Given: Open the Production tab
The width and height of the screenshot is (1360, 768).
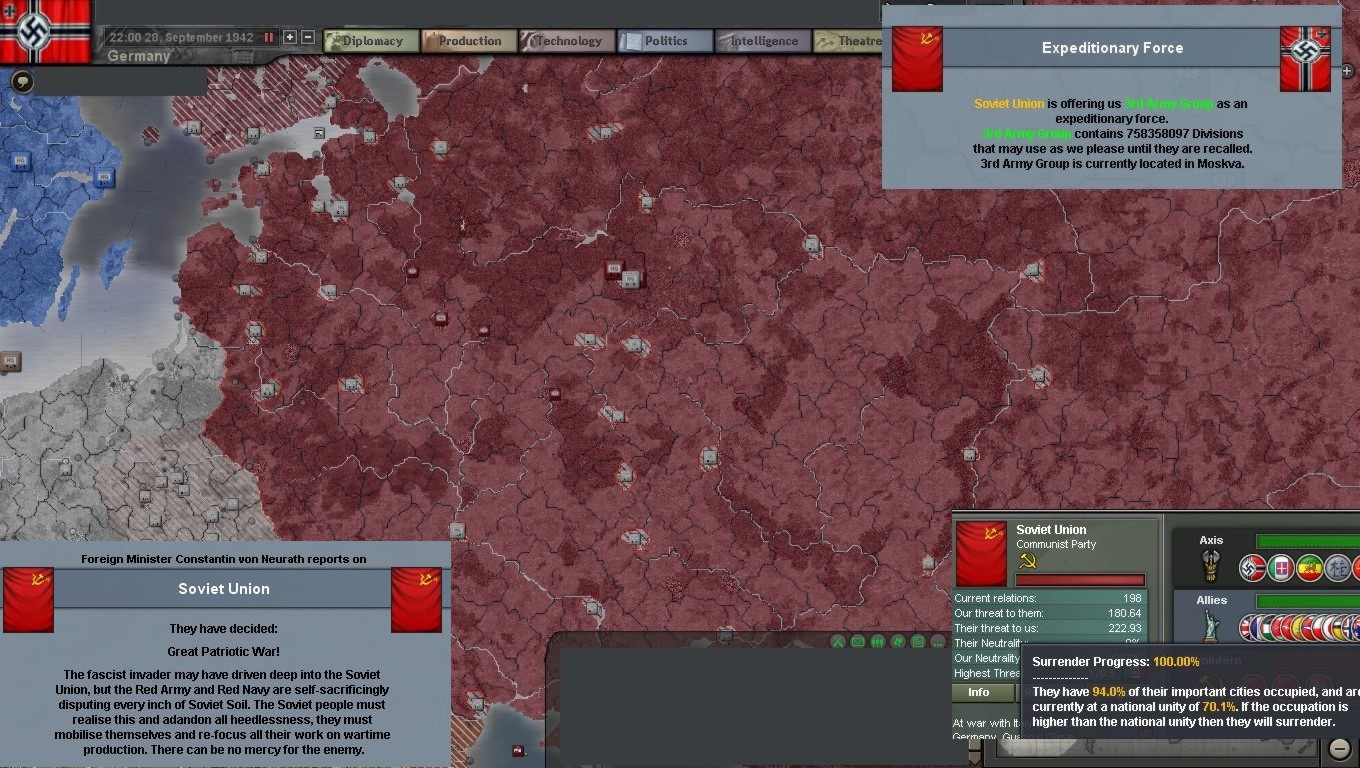Looking at the screenshot, I should [x=469, y=41].
